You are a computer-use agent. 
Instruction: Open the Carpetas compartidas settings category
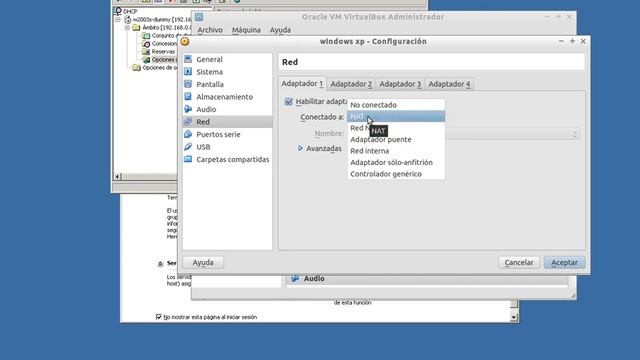pos(227,159)
